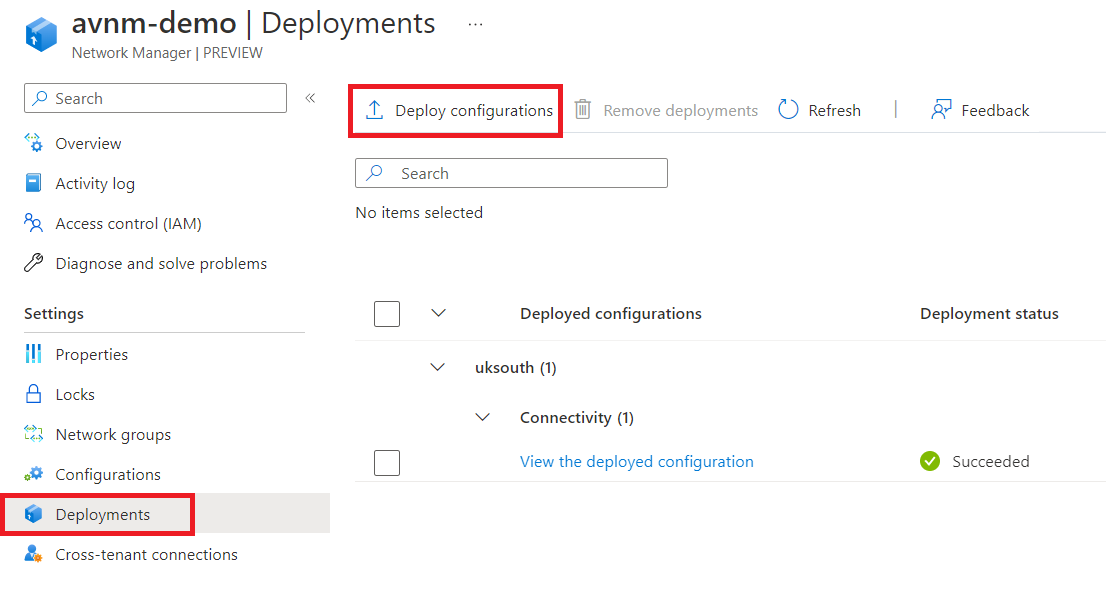Click the Feedback person icon
The height and width of the screenshot is (591, 1106).
[x=942, y=109]
